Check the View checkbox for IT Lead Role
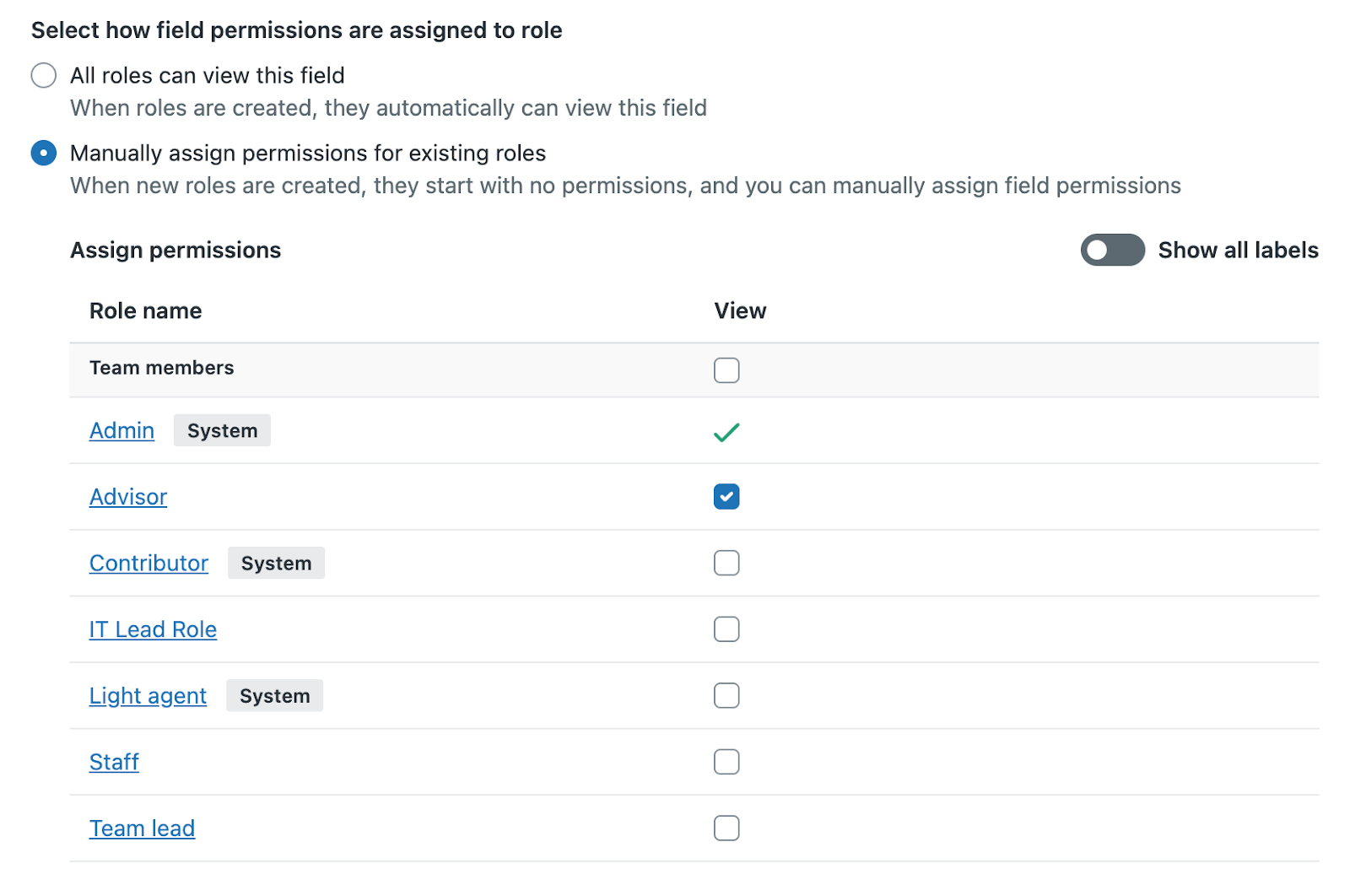 coord(726,629)
